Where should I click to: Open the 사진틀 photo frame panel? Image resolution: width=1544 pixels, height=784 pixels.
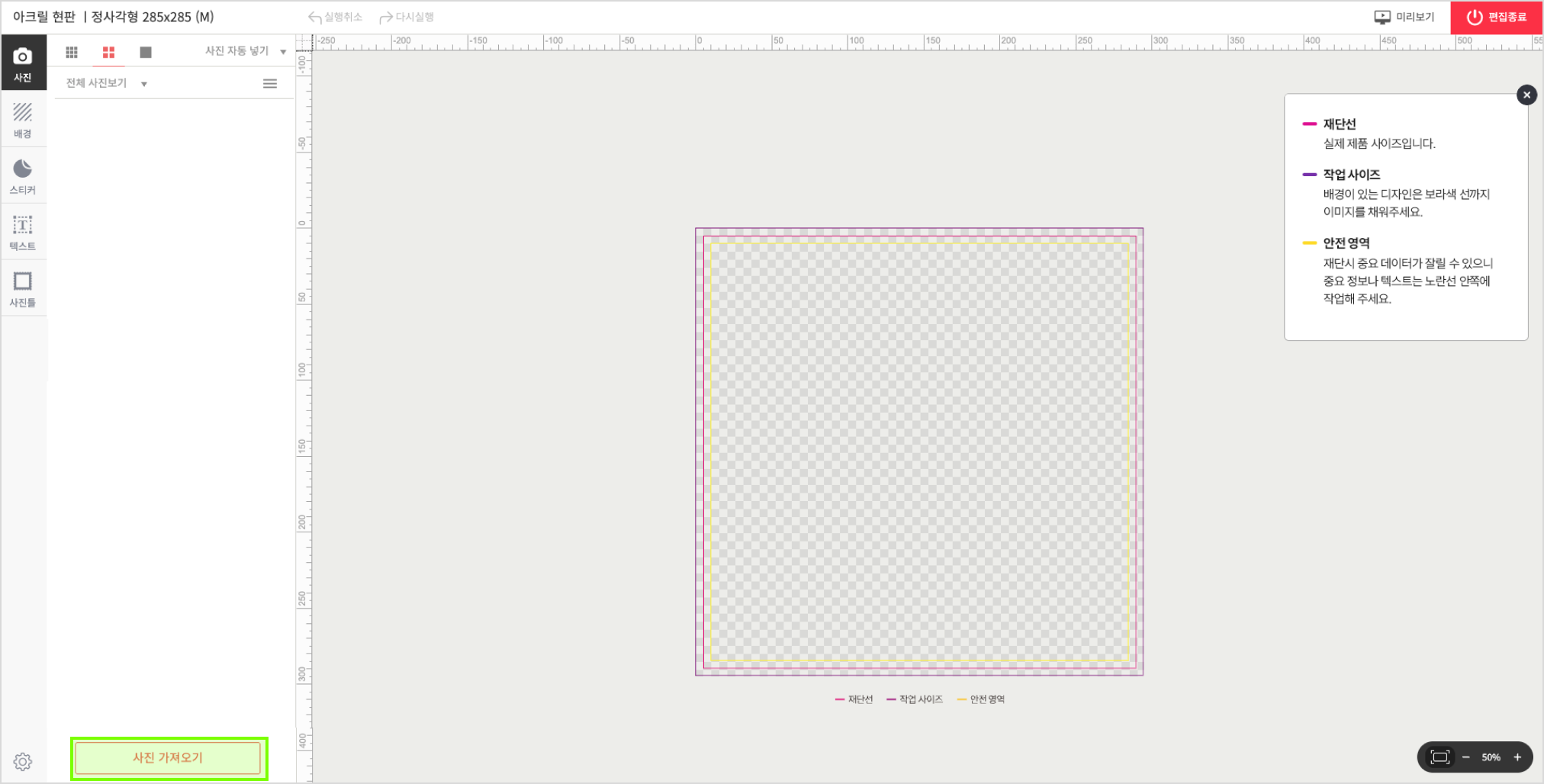point(23,289)
